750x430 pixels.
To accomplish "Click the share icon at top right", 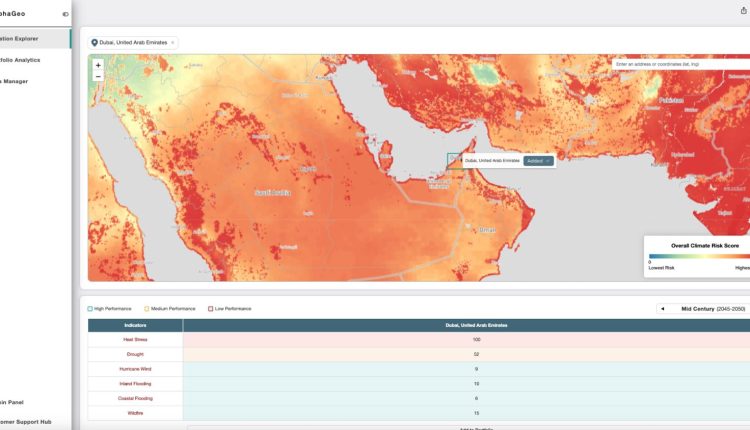I will tap(742, 11).
